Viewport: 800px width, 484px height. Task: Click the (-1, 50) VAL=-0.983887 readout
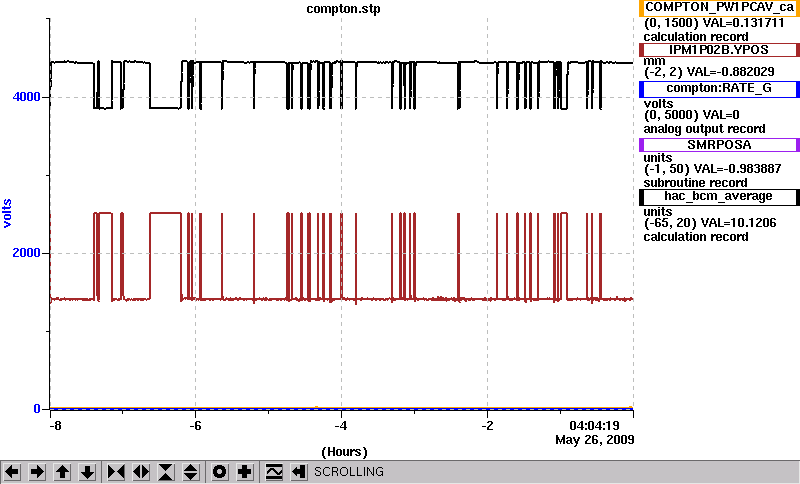(x=712, y=169)
